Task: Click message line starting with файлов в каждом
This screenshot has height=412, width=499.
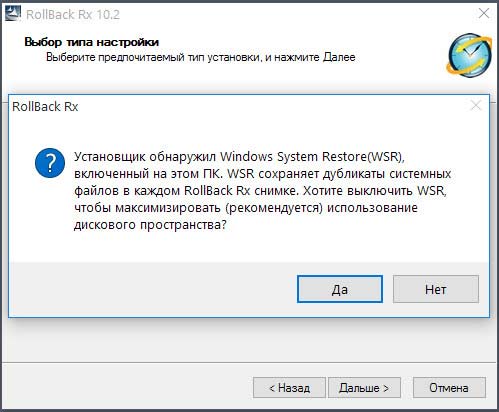Action: [x=260, y=191]
